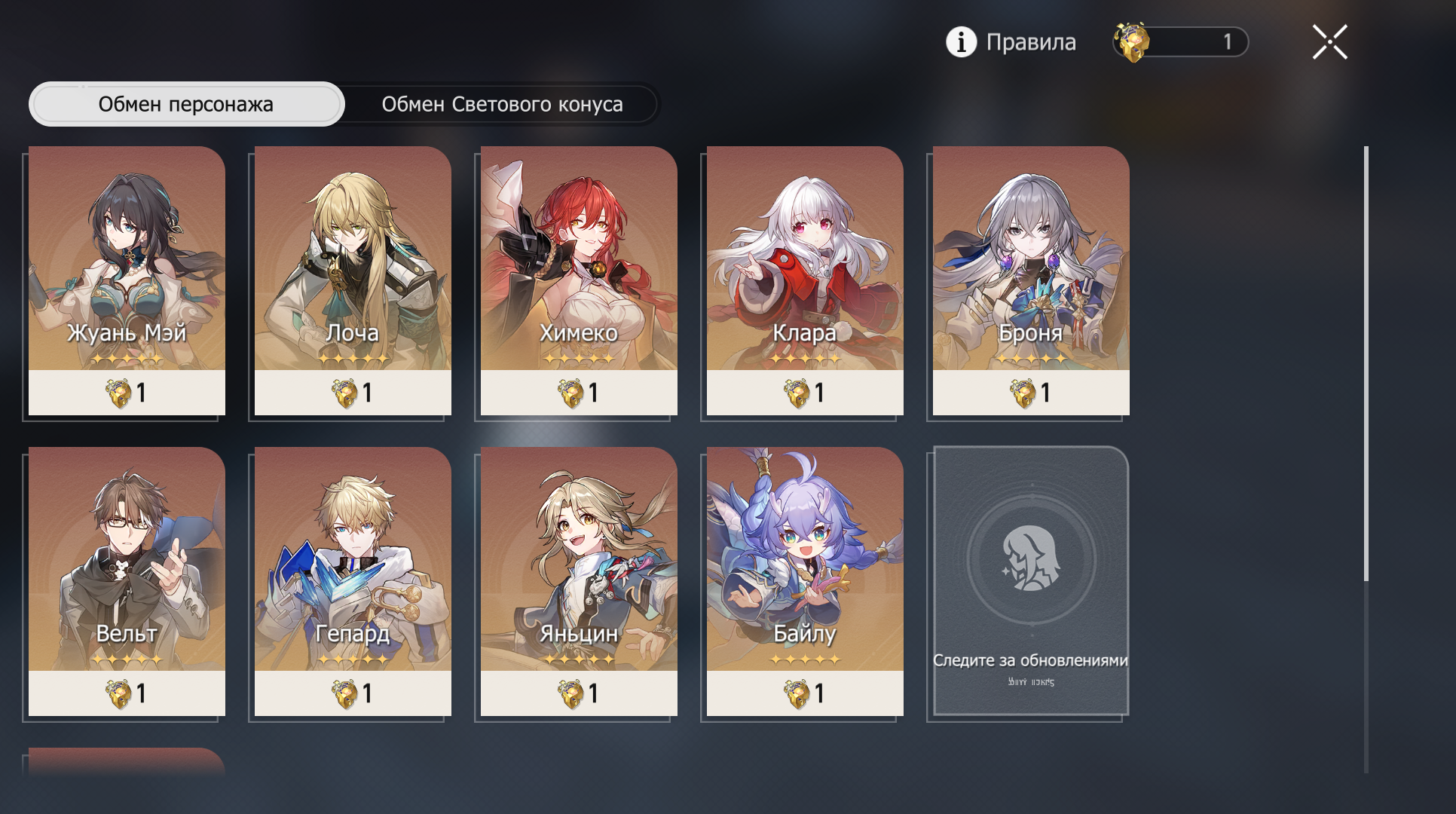Select the Яньцин character card

point(579,581)
